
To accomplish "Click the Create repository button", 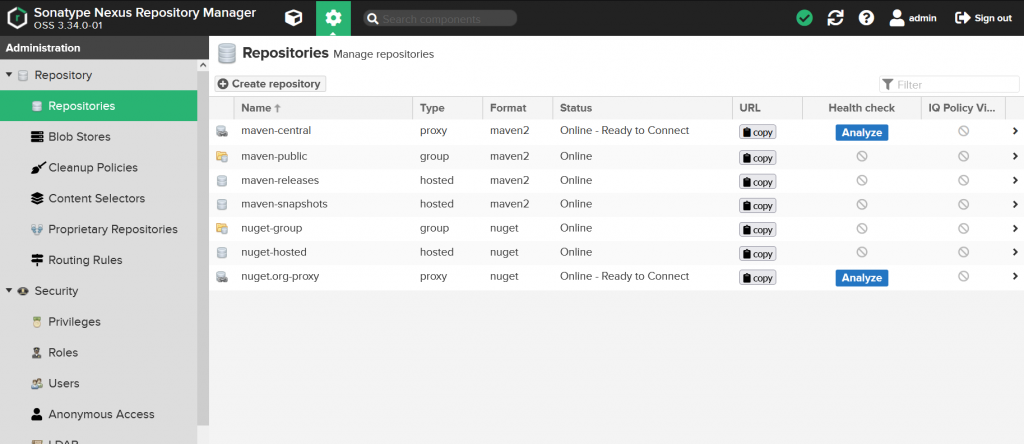I will tap(270, 84).
